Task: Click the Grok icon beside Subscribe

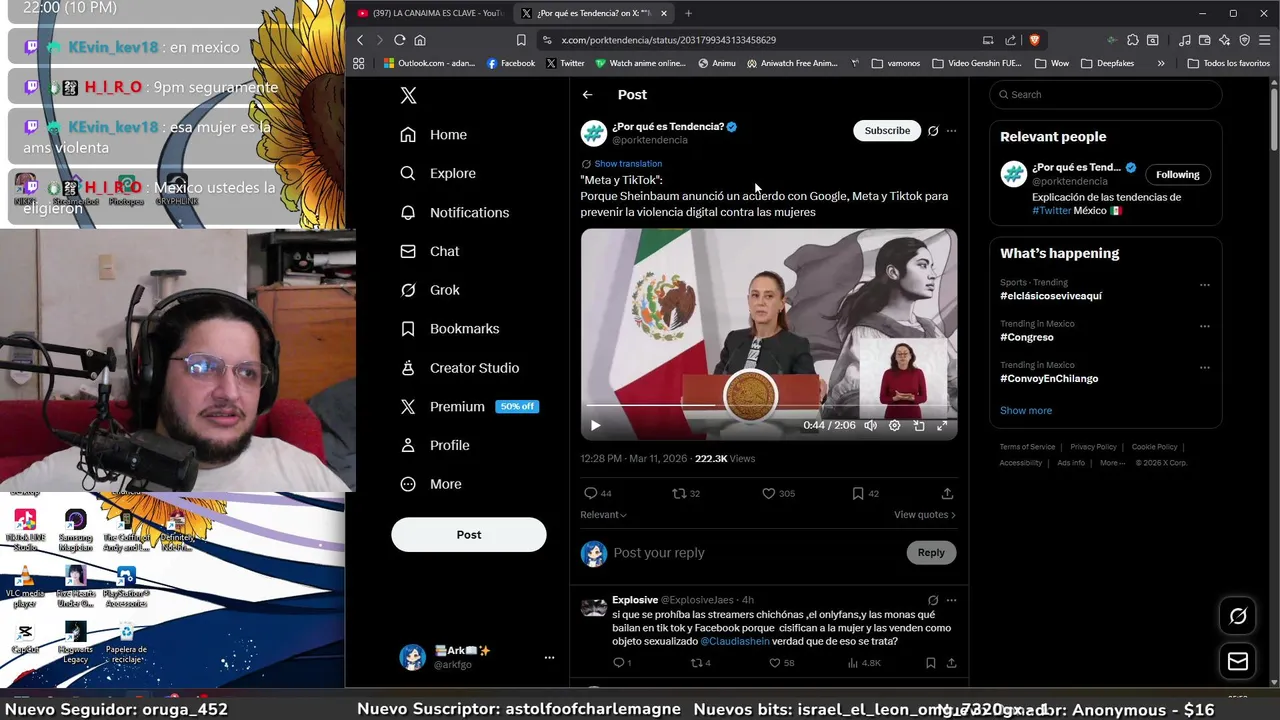Action: tap(933, 131)
